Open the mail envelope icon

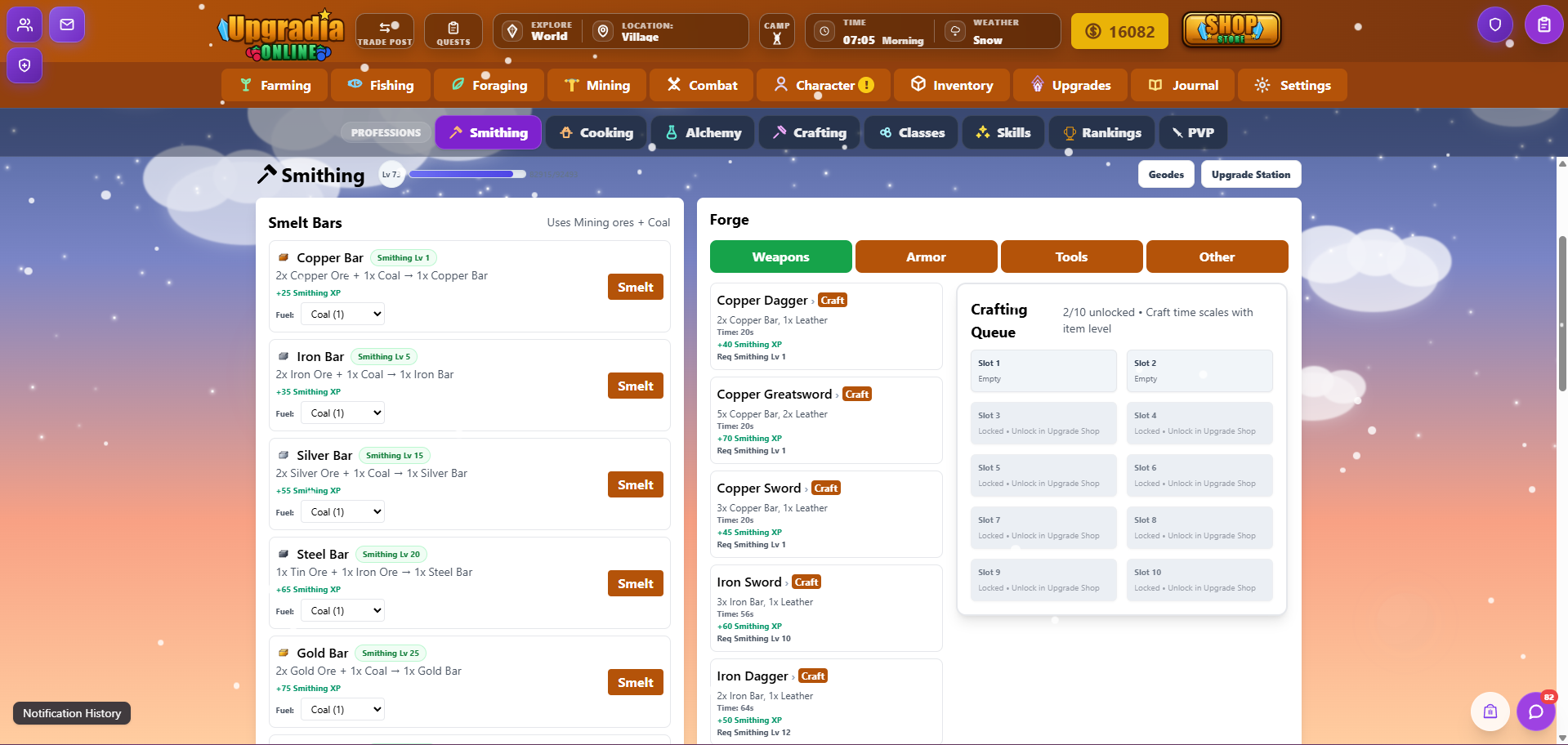click(67, 25)
